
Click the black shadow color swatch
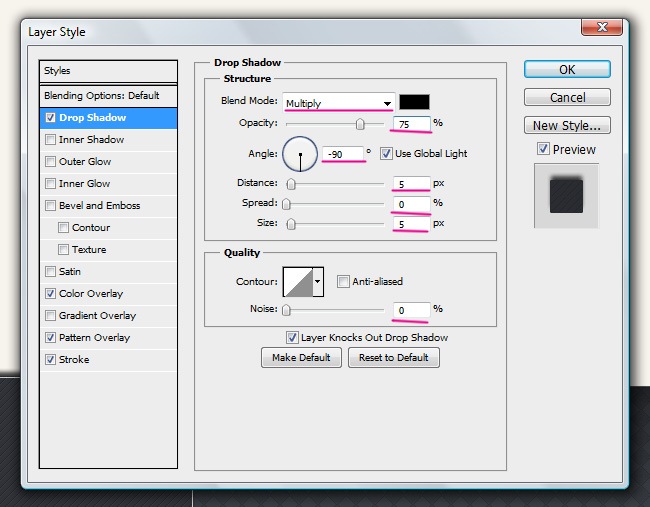(x=414, y=102)
